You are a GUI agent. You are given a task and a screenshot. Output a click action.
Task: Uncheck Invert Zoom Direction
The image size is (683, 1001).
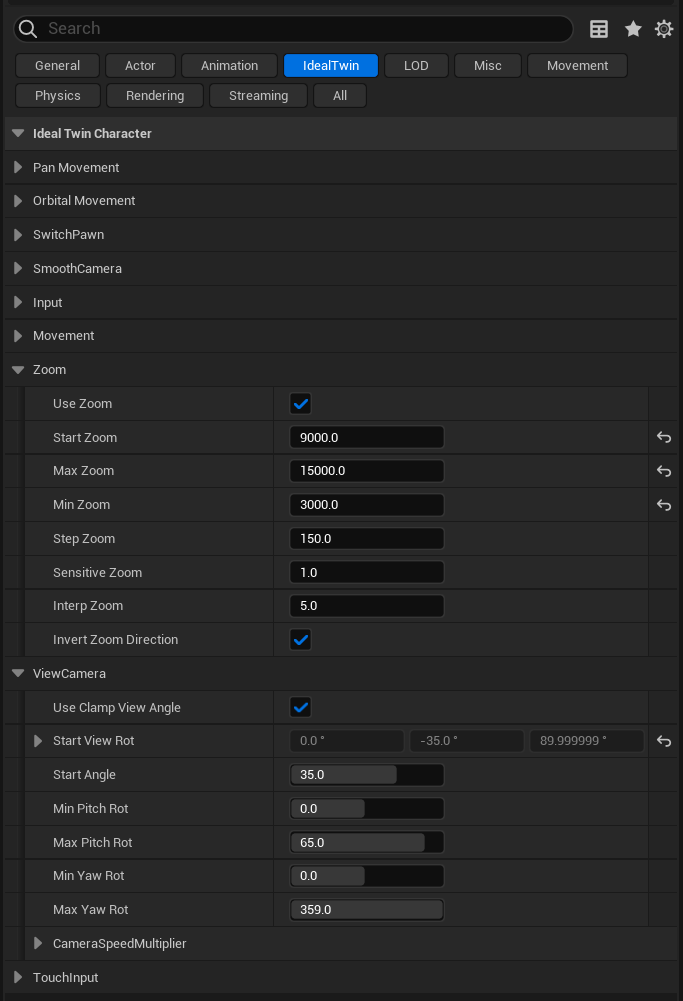[300, 640]
